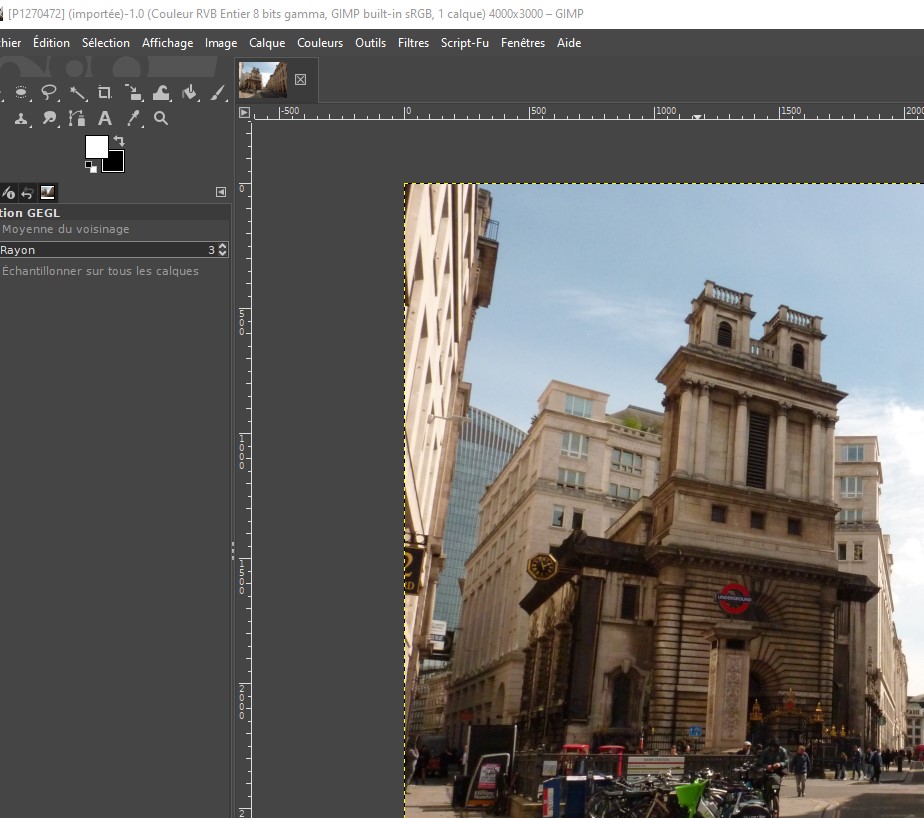This screenshot has height=818, width=924.
Task: Select the Color picker eyedropper tool
Action: [x=133, y=119]
